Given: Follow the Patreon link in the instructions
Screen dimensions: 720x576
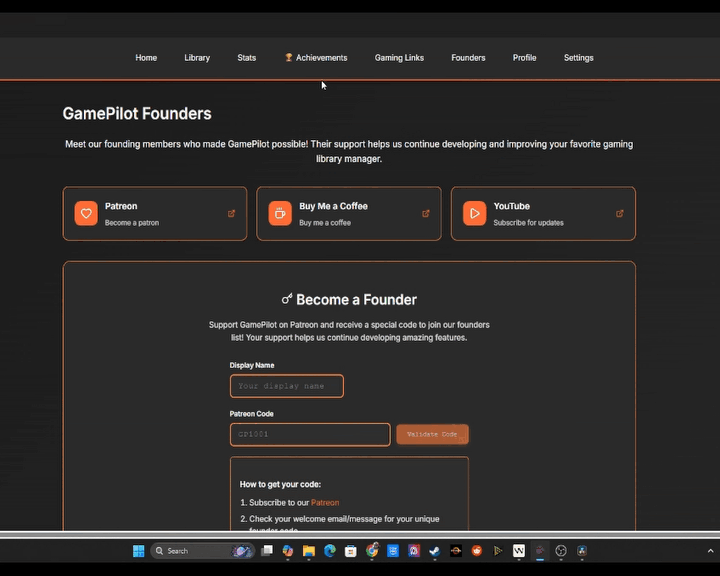Looking at the screenshot, I should 325,503.
